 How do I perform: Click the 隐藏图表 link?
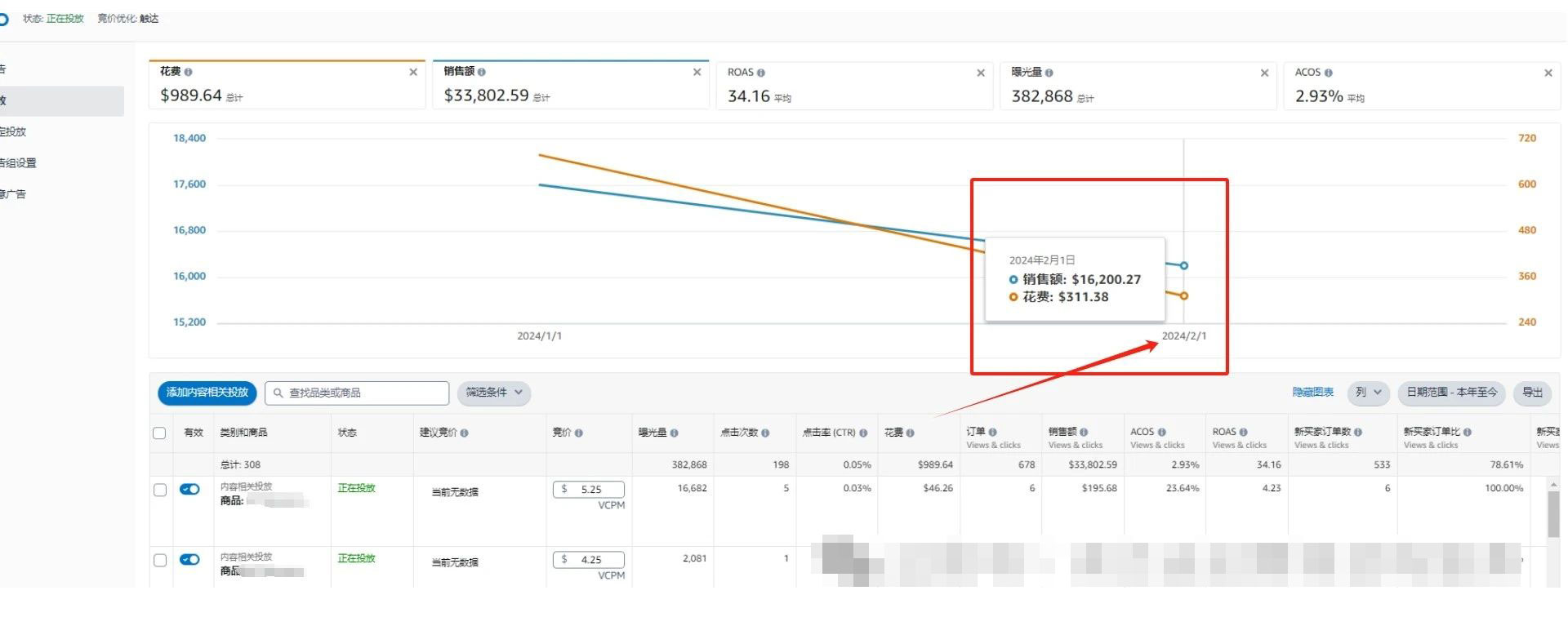point(1312,393)
